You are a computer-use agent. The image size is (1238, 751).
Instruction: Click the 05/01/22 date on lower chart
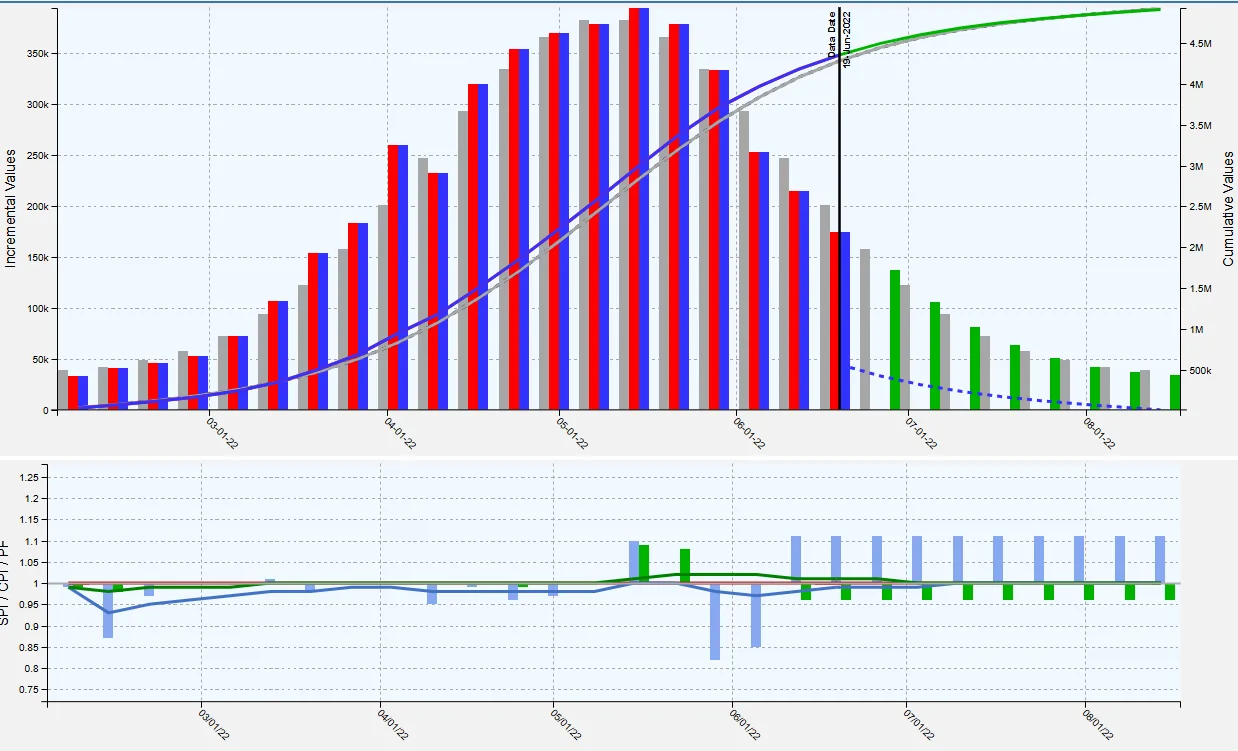pos(568,727)
